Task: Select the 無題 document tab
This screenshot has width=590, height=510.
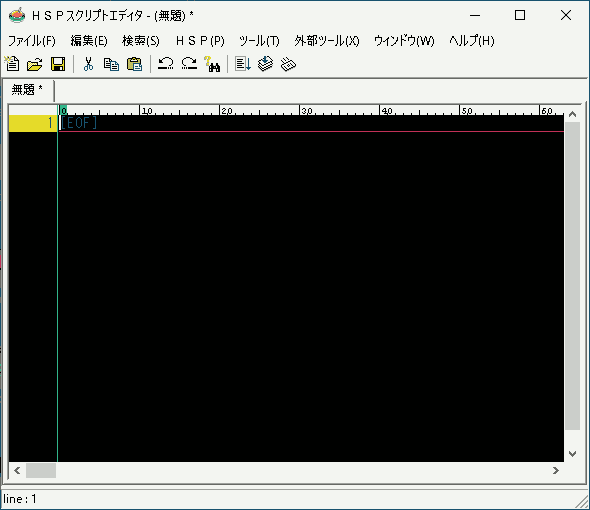Action: tap(27, 90)
